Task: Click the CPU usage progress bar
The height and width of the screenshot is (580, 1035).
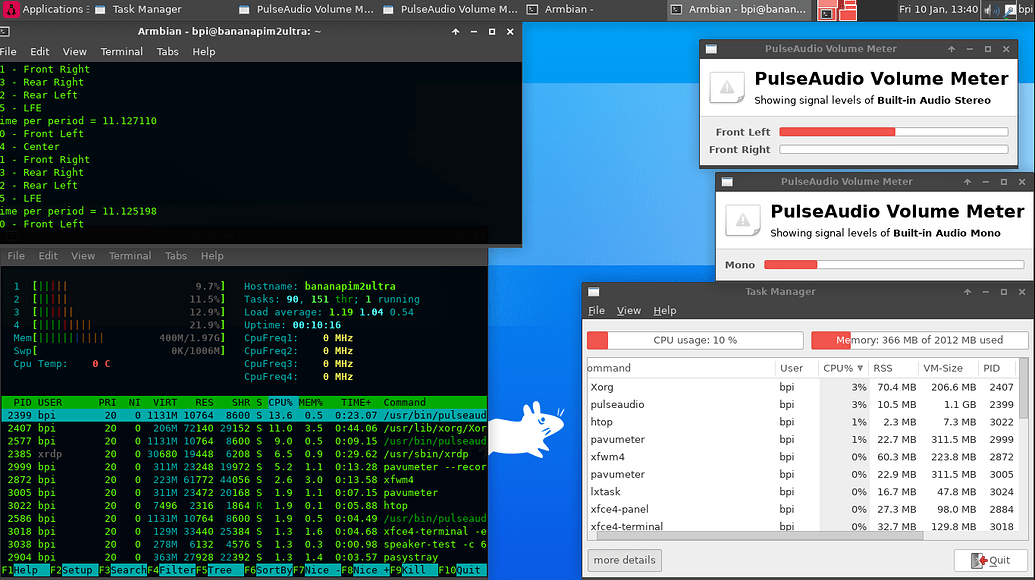Action: point(694,340)
